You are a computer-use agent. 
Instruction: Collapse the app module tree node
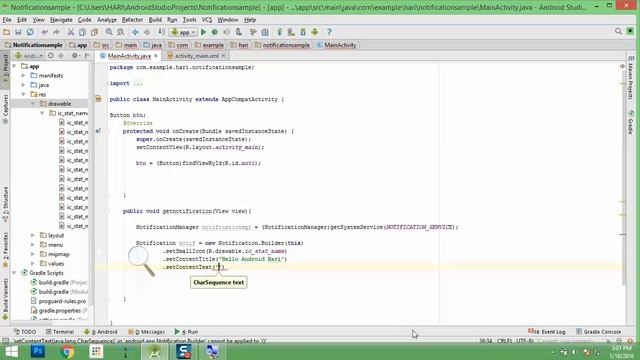pyautogui.click(x=15, y=66)
